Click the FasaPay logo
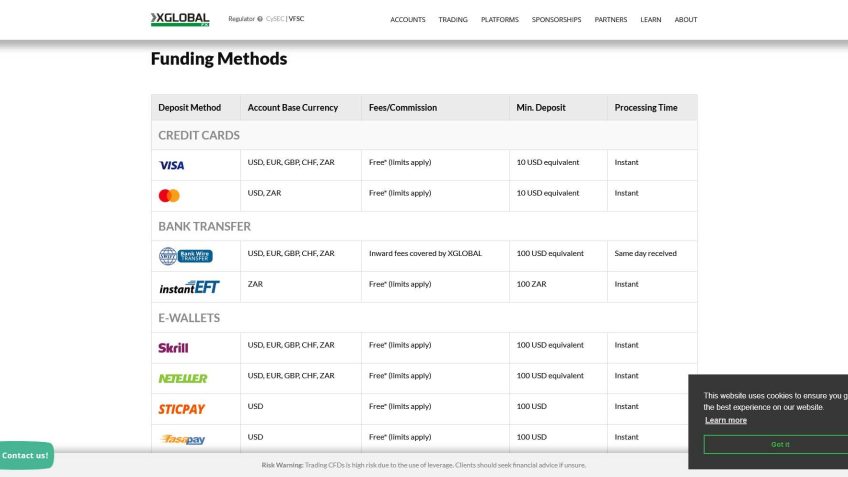Viewport: 848px width, 477px height. point(183,439)
